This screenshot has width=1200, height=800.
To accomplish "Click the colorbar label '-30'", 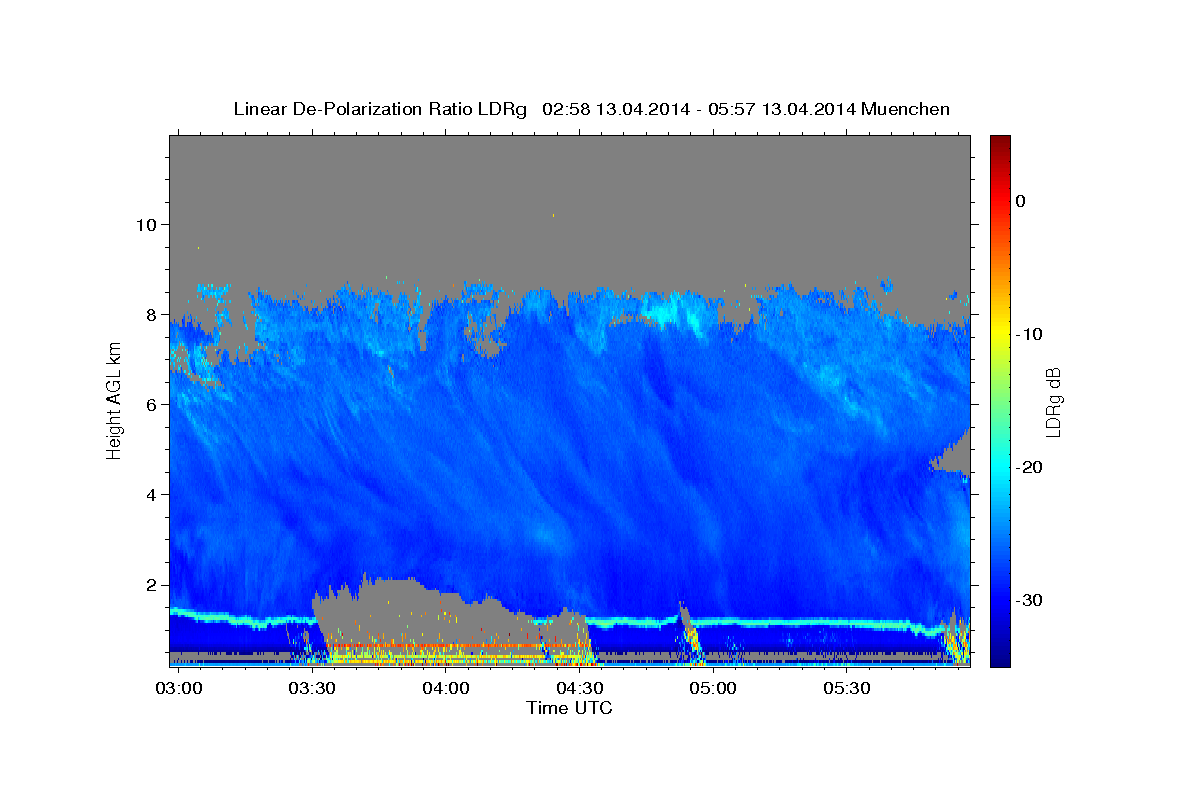I will click(x=1030, y=600).
